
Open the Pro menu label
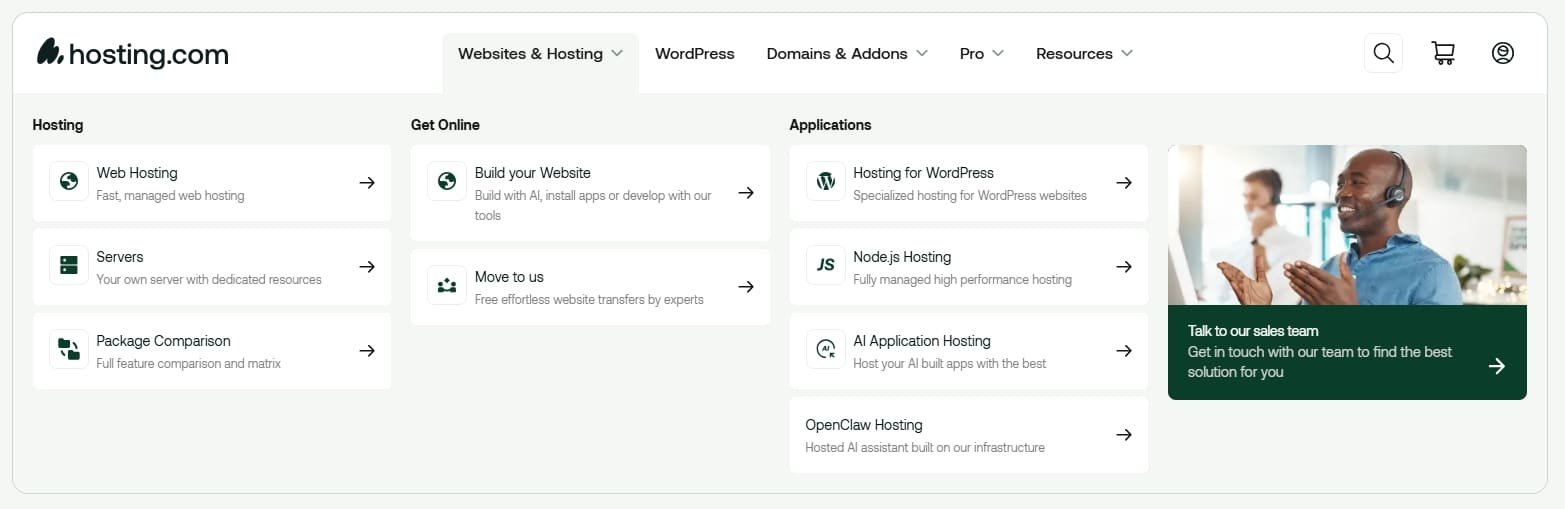coord(972,54)
